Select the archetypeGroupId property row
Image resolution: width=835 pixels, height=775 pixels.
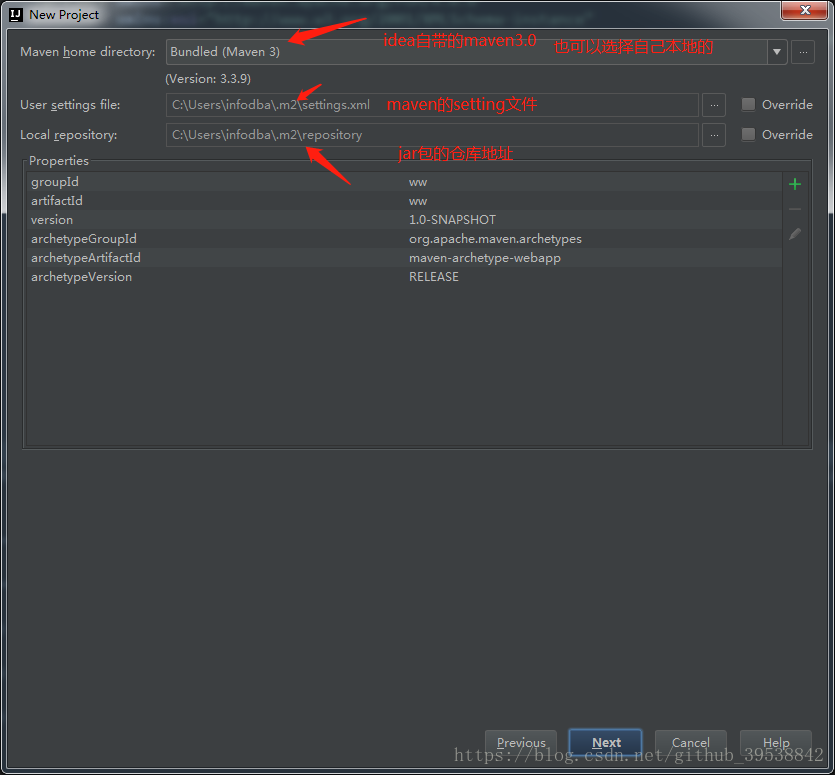click(404, 239)
